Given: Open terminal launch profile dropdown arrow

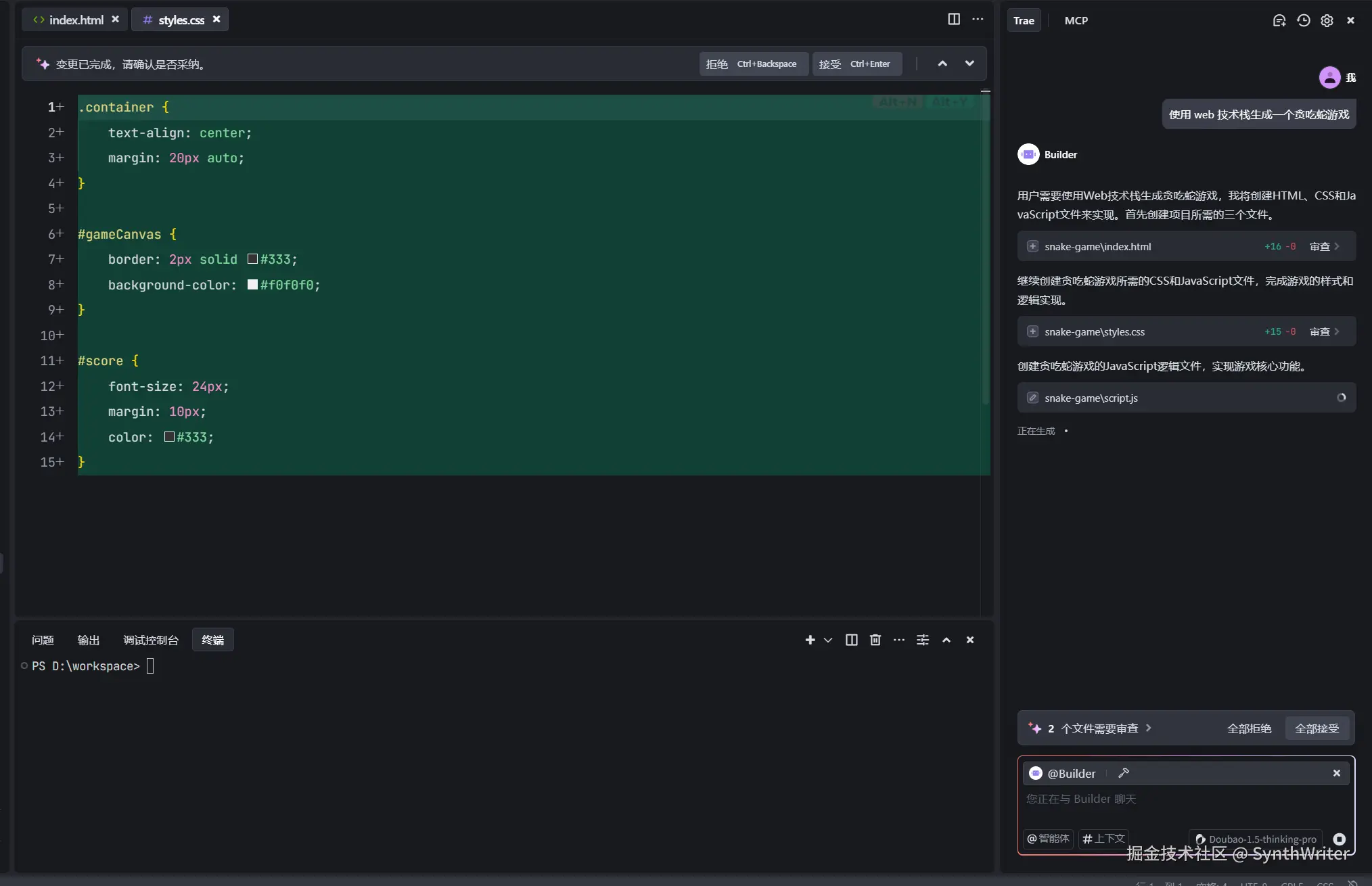Looking at the screenshot, I should [828, 640].
